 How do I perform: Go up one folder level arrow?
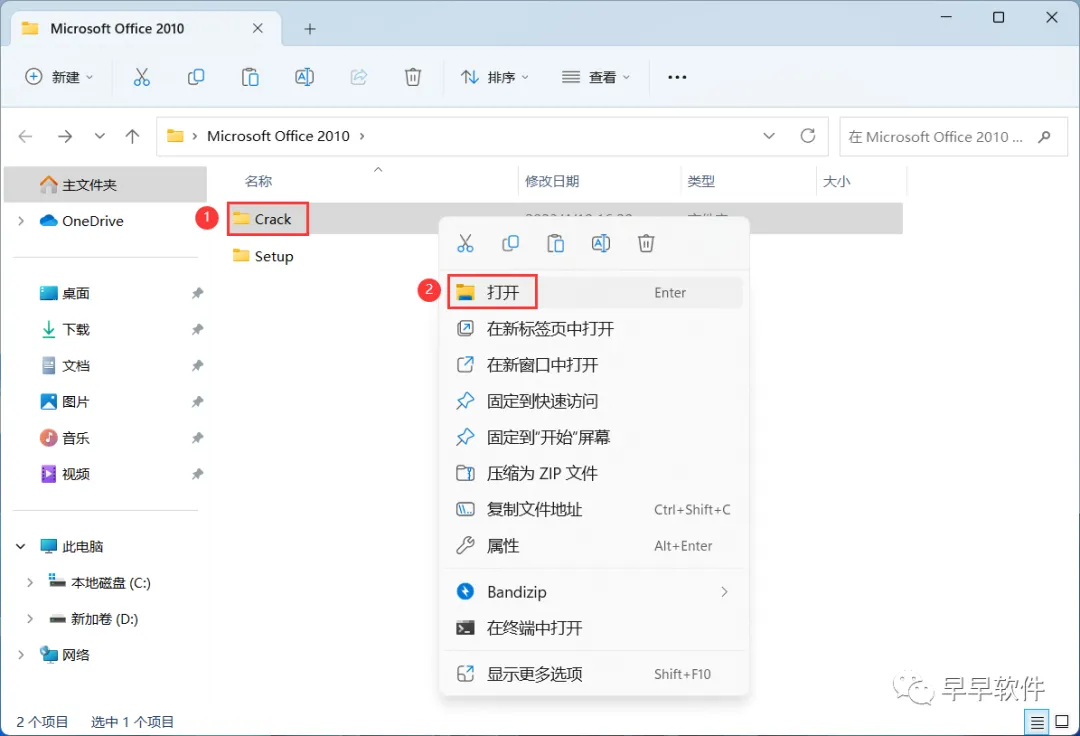click(x=132, y=136)
